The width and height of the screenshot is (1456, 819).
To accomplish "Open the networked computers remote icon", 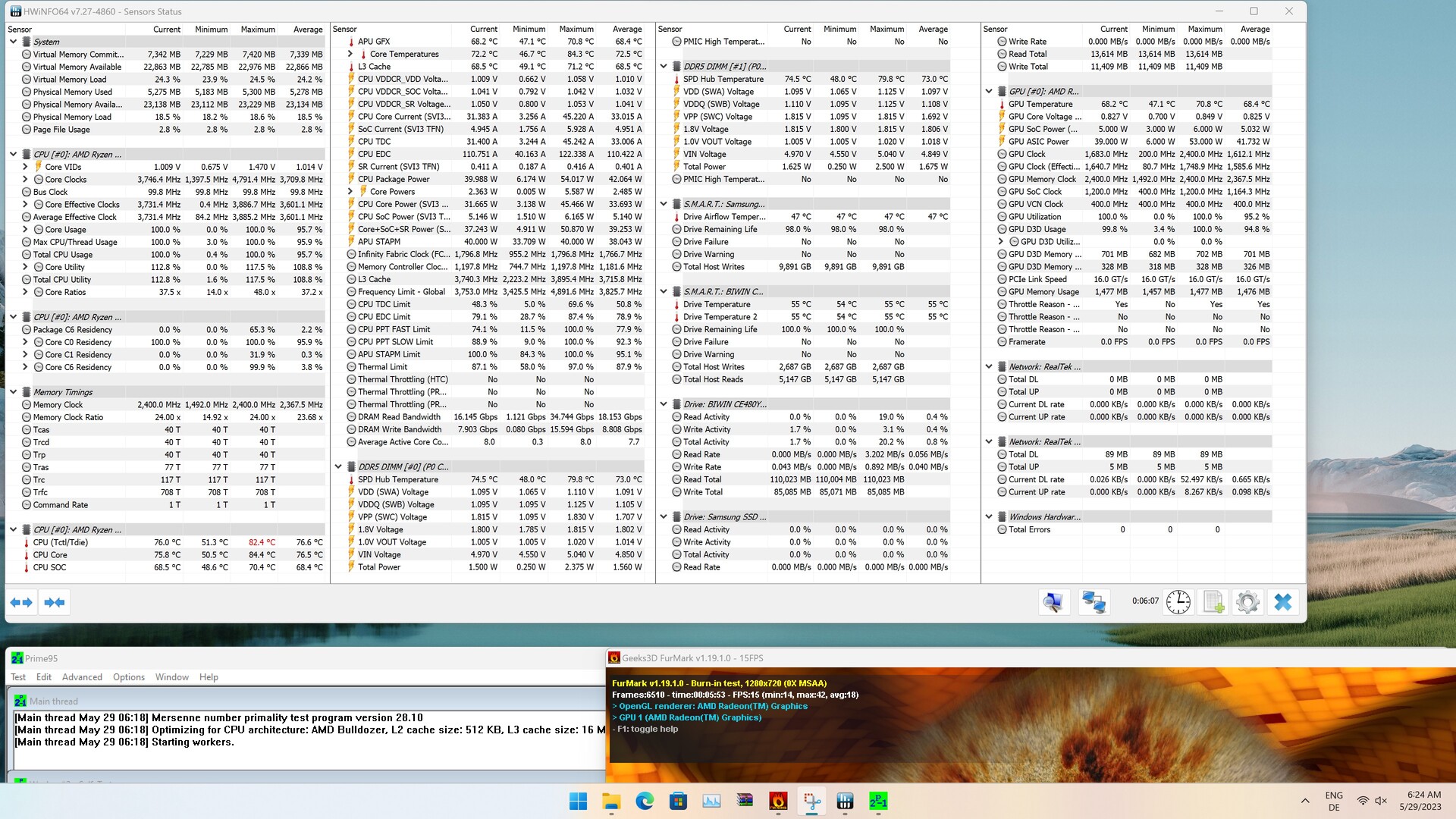I will (x=1093, y=602).
